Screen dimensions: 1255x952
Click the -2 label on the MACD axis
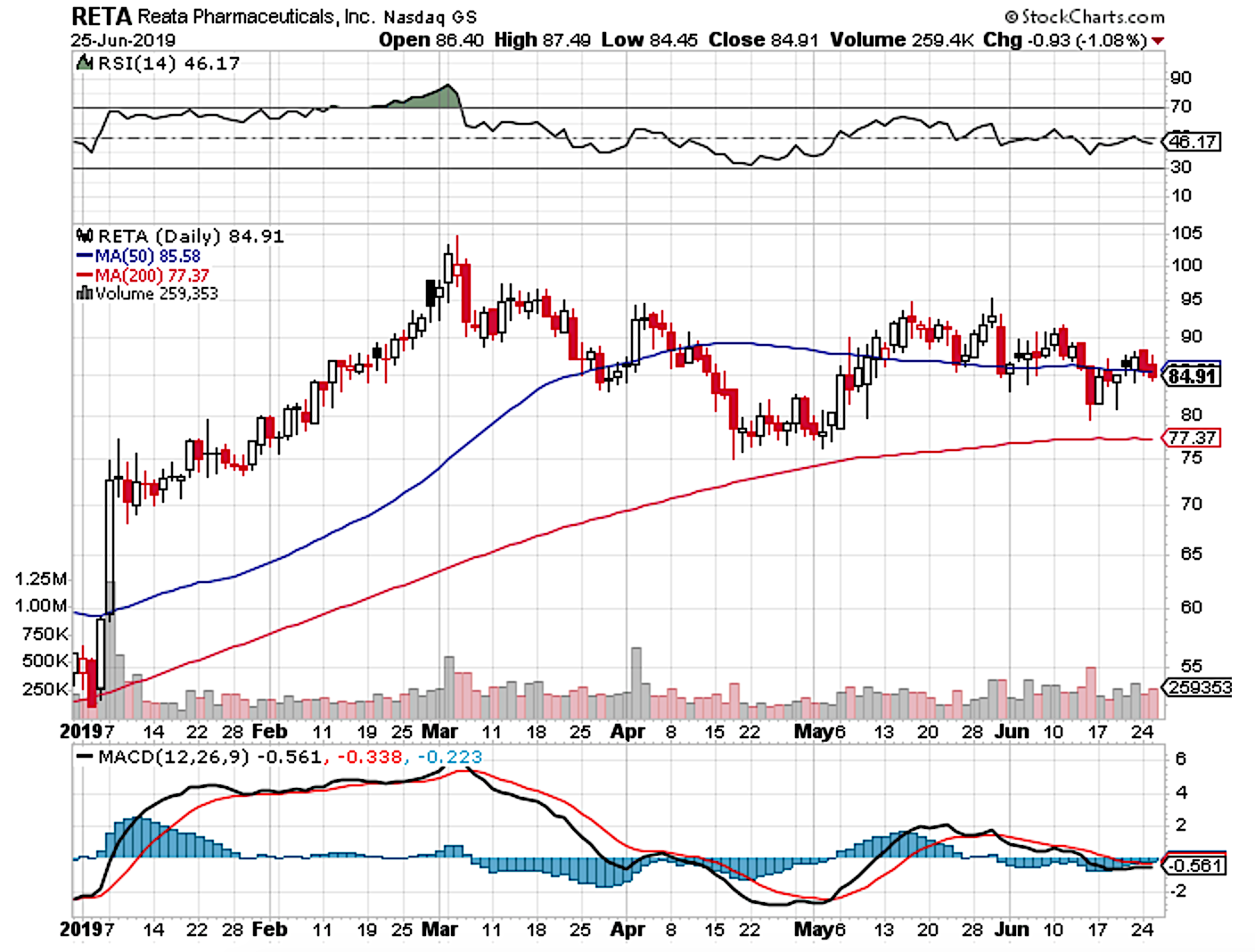pyautogui.click(x=1177, y=890)
